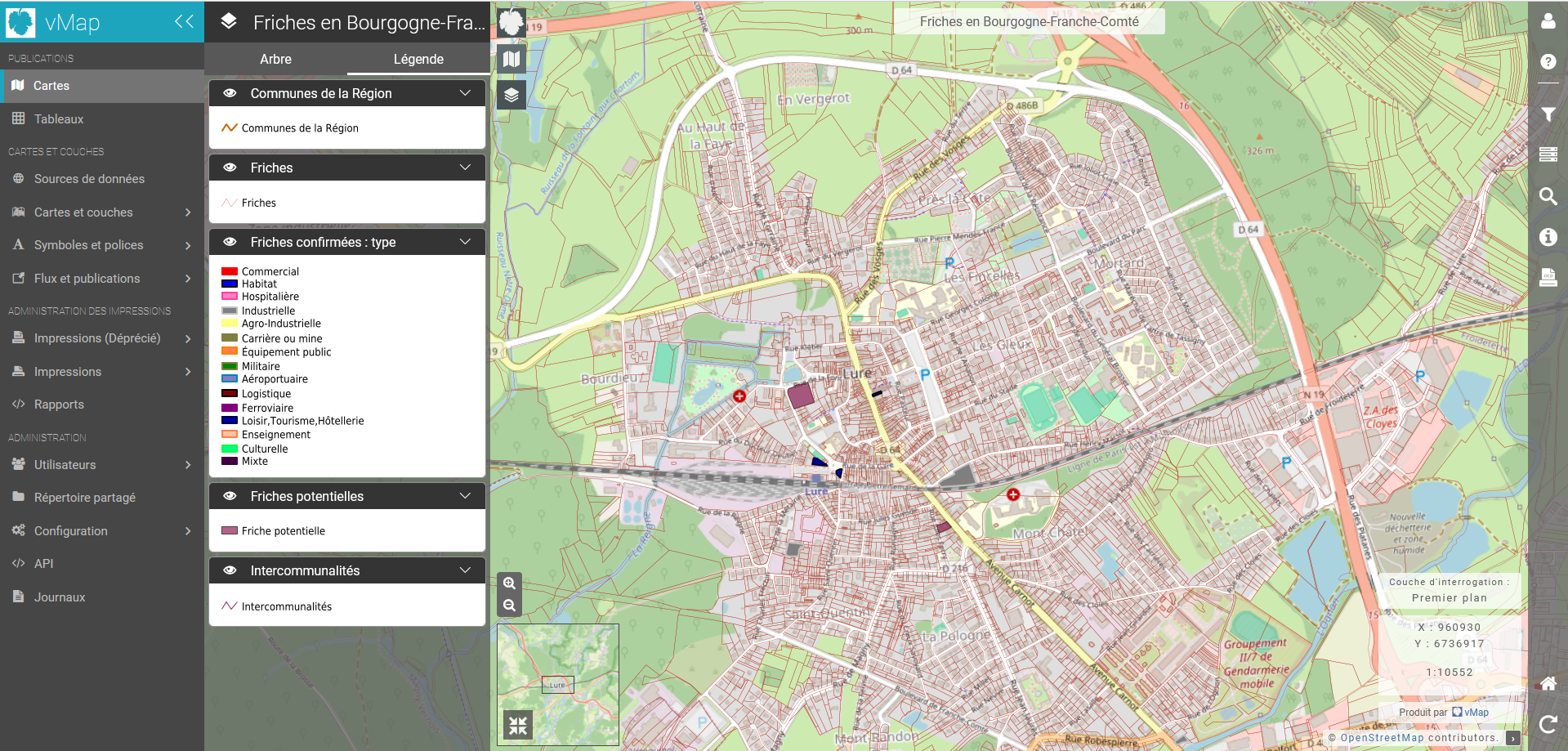This screenshot has height=751, width=1568.
Task: Collapse the overview minimap button
Action: coord(518,725)
